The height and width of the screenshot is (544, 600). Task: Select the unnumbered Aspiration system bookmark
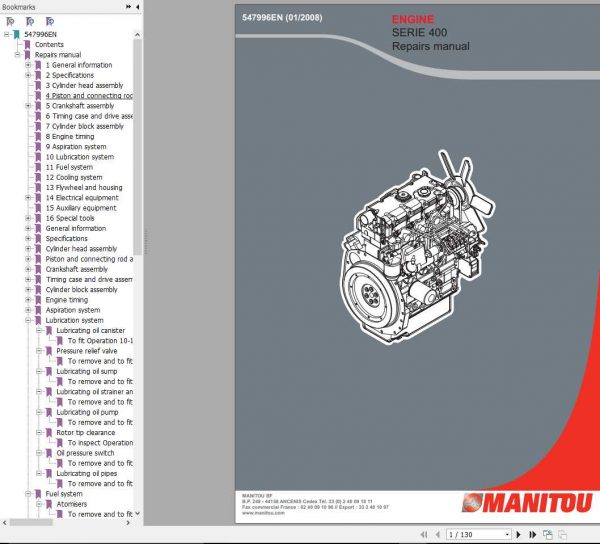tap(73, 310)
